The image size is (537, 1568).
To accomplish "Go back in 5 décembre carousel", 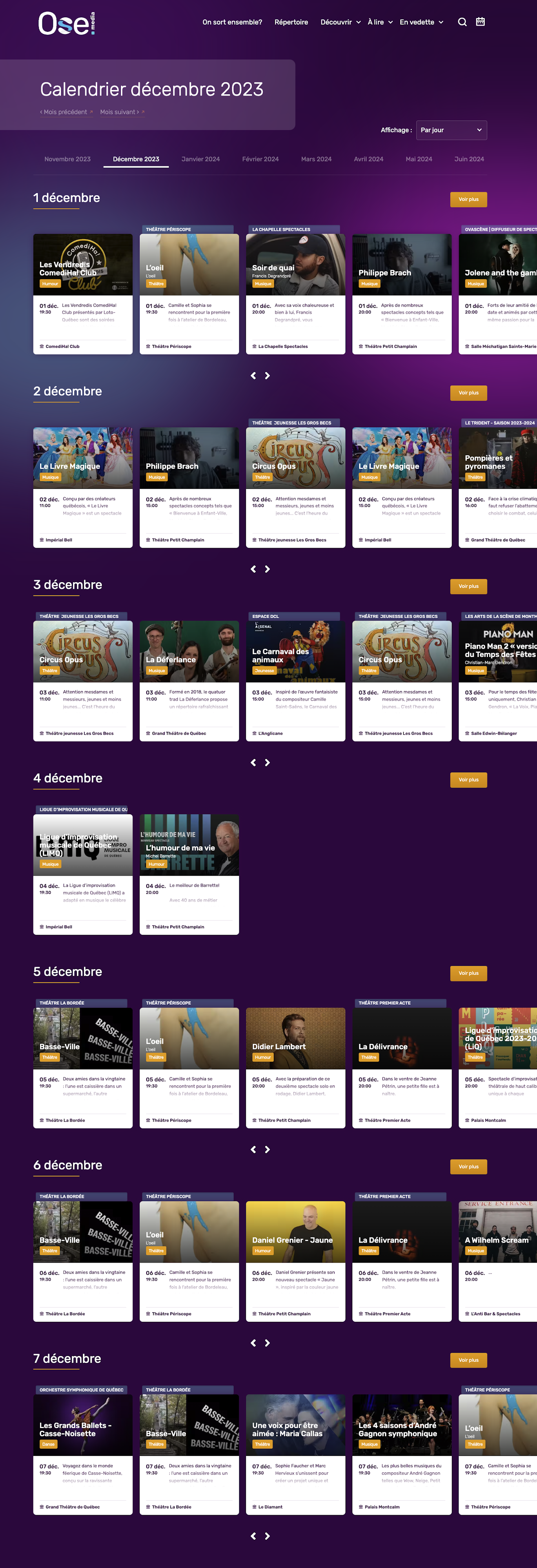I will (x=253, y=1149).
